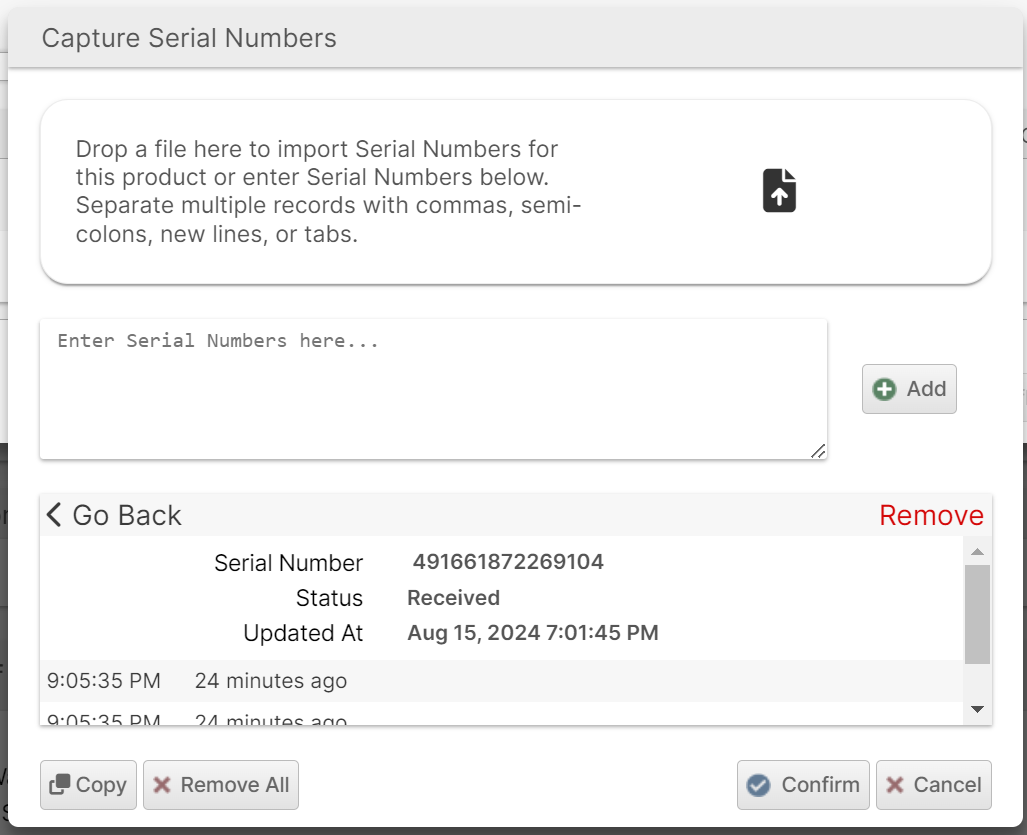
Task: Cancel the Capture Serial Numbers dialog
Action: tap(934, 785)
